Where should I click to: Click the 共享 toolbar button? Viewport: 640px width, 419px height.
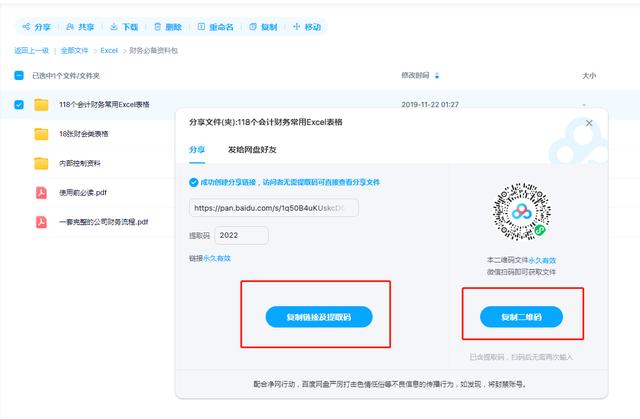tap(83, 27)
